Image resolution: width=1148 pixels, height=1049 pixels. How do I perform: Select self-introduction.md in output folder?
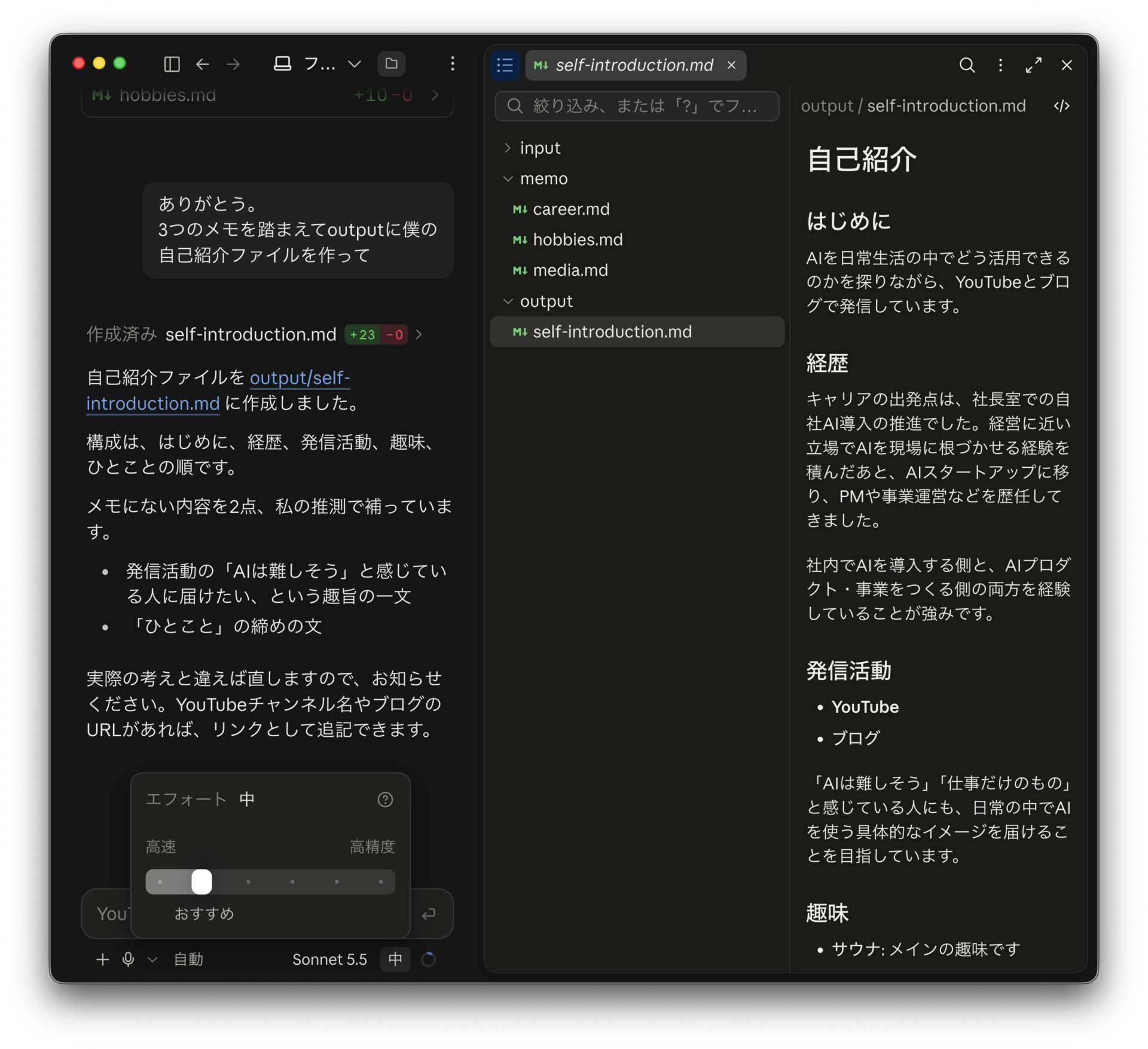pos(637,332)
